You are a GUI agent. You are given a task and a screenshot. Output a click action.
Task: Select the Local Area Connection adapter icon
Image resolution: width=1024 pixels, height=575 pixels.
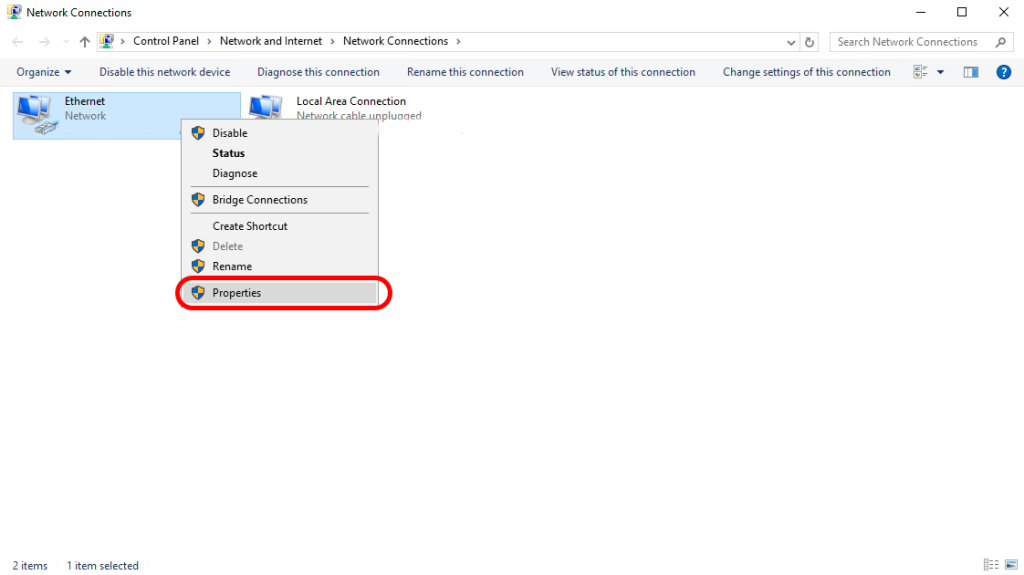[x=266, y=108]
